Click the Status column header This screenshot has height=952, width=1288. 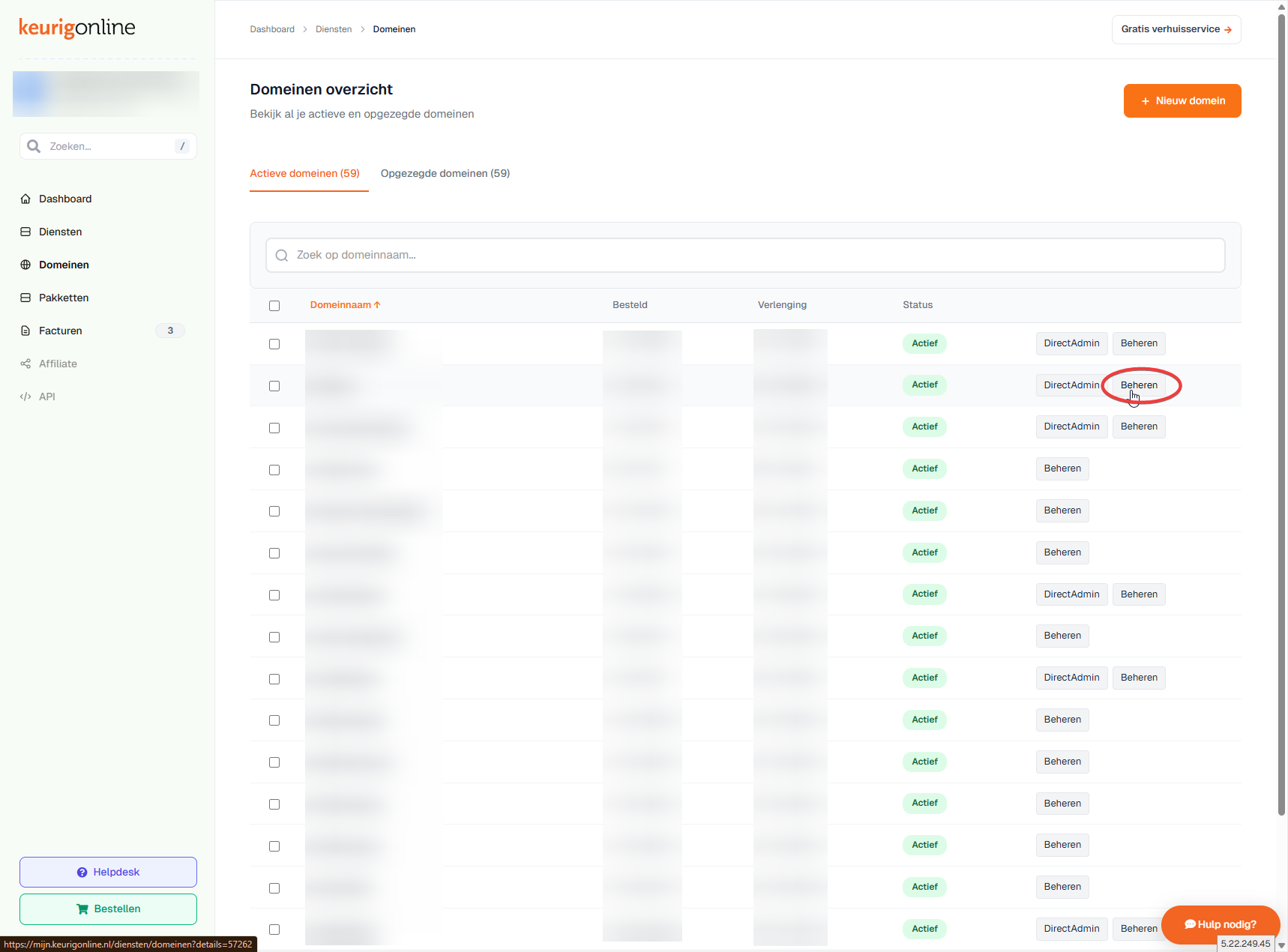tap(918, 305)
